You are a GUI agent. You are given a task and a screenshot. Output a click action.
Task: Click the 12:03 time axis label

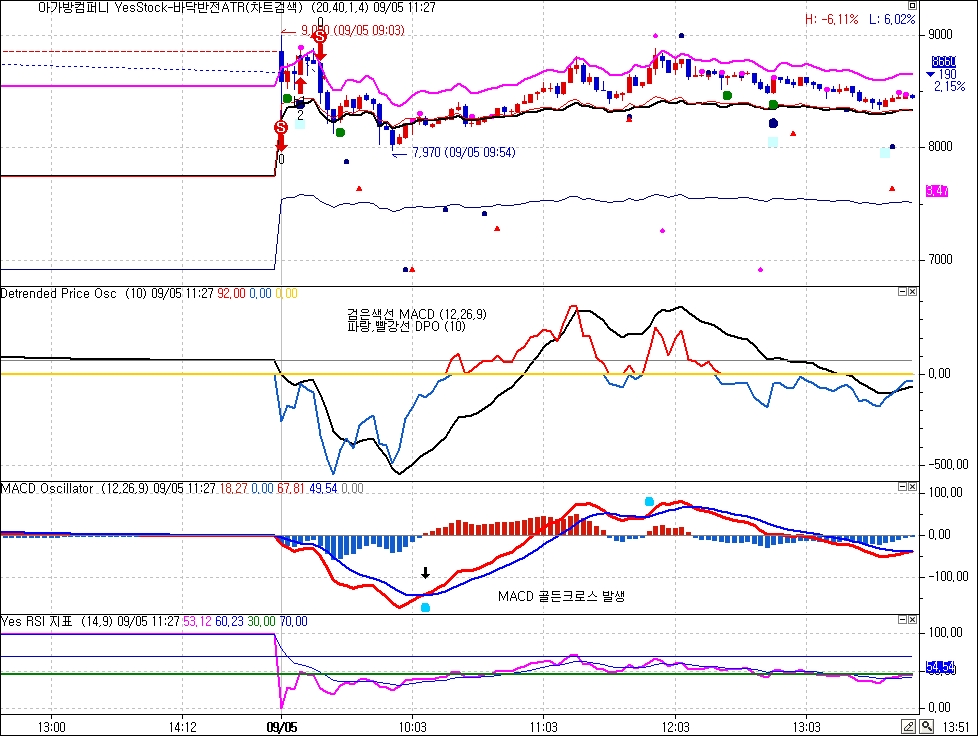coord(675,727)
